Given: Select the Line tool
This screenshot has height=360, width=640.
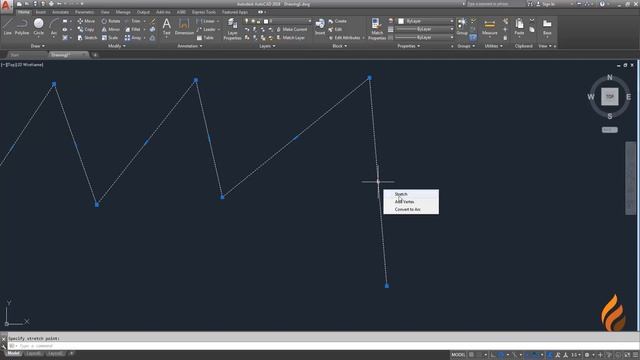Looking at the screenshot, I should pyautogui.click(x=7, y=27).
